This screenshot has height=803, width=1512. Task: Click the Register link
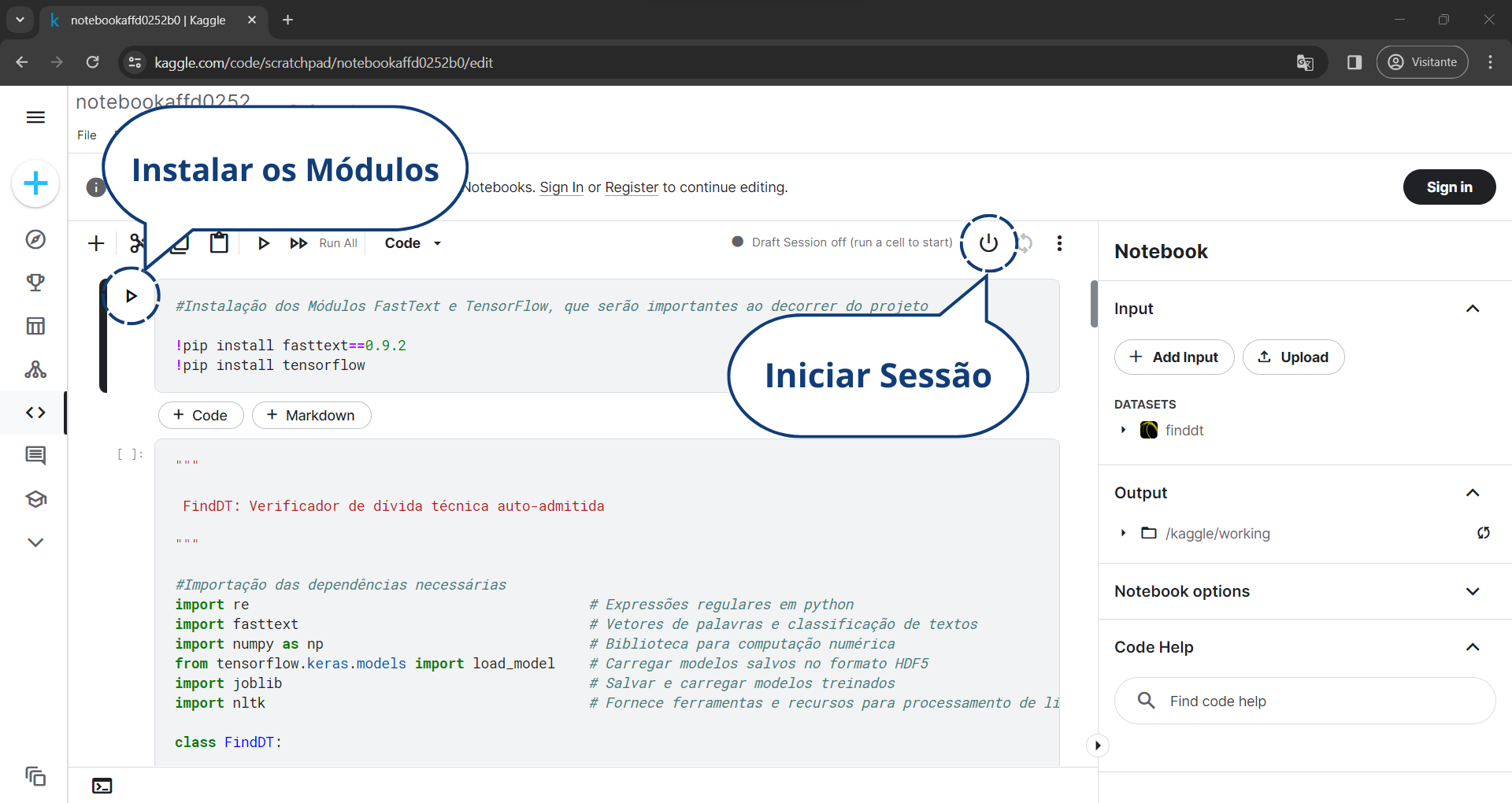631,187
